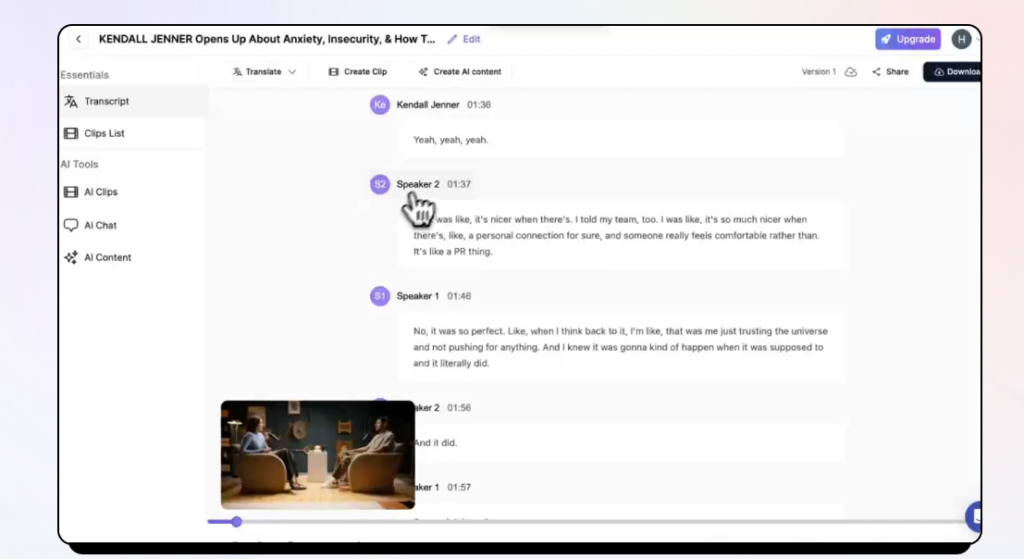Open AI Content in the sidebar
This screenshot has height=559, width=1024.
133,257
